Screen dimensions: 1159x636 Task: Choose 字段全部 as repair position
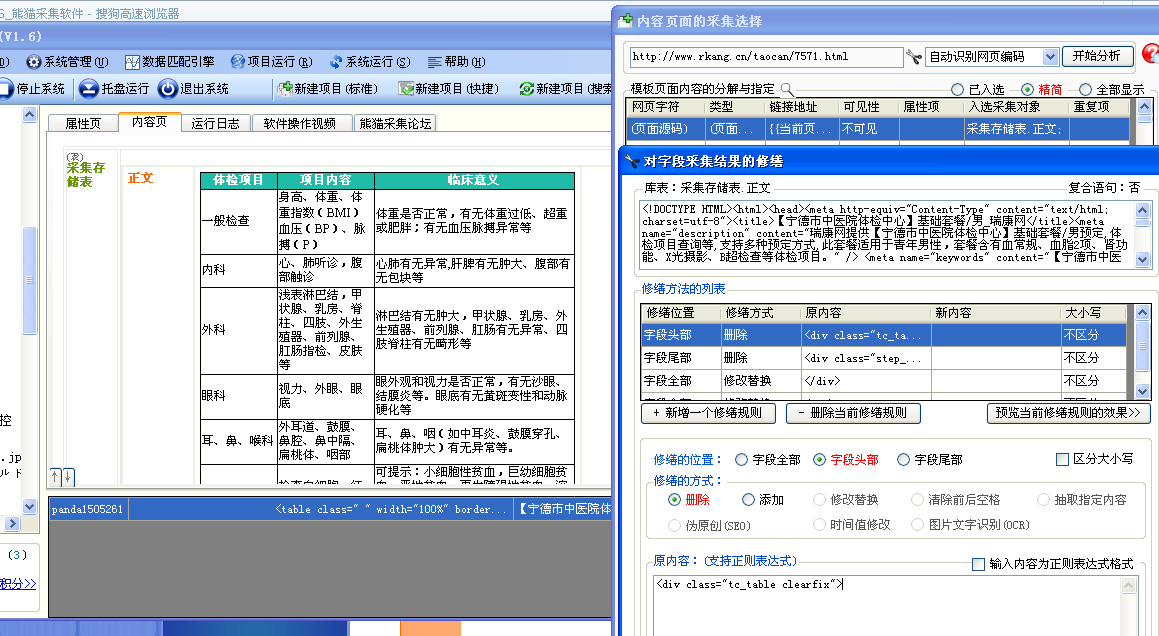pyautogui.click(x=741, y=460)
